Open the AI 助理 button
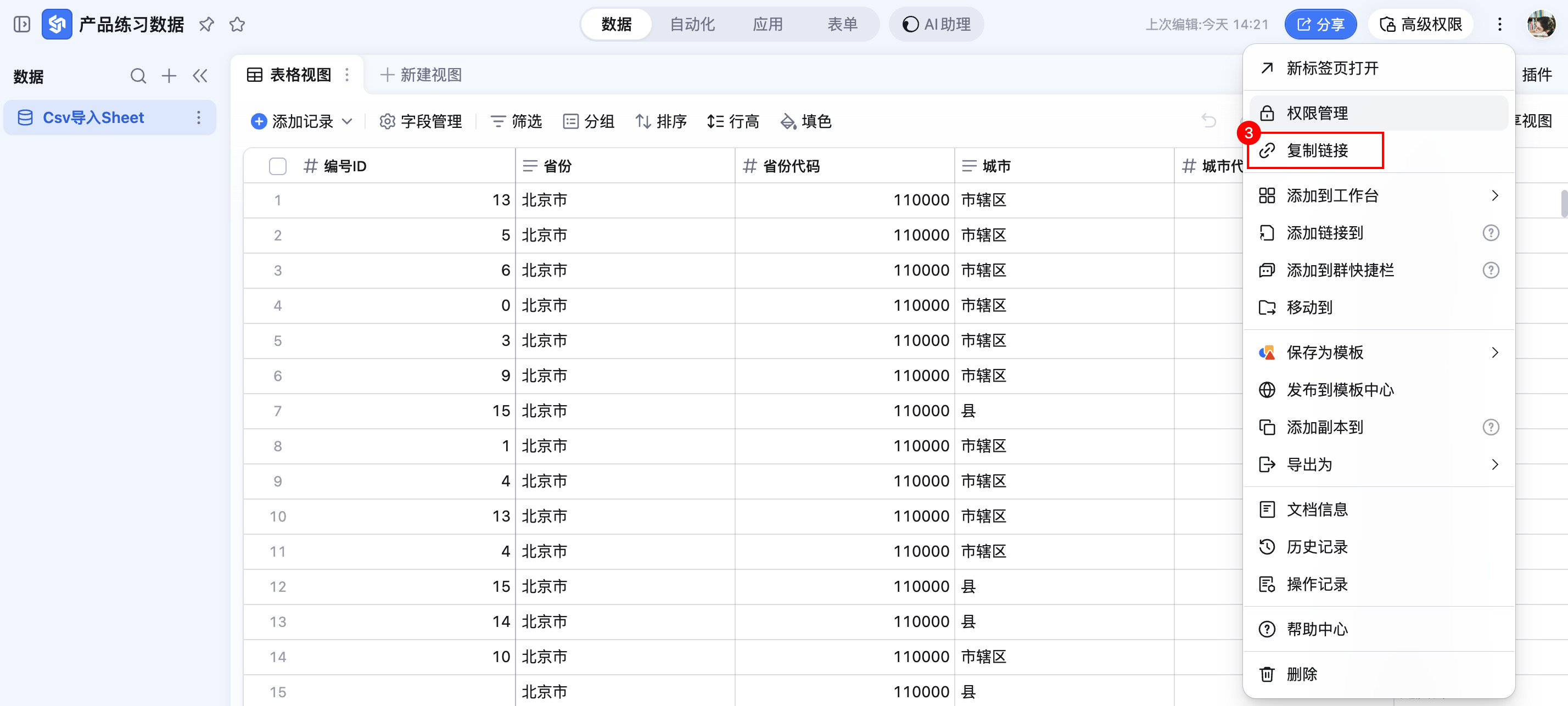 coord(936,24)
